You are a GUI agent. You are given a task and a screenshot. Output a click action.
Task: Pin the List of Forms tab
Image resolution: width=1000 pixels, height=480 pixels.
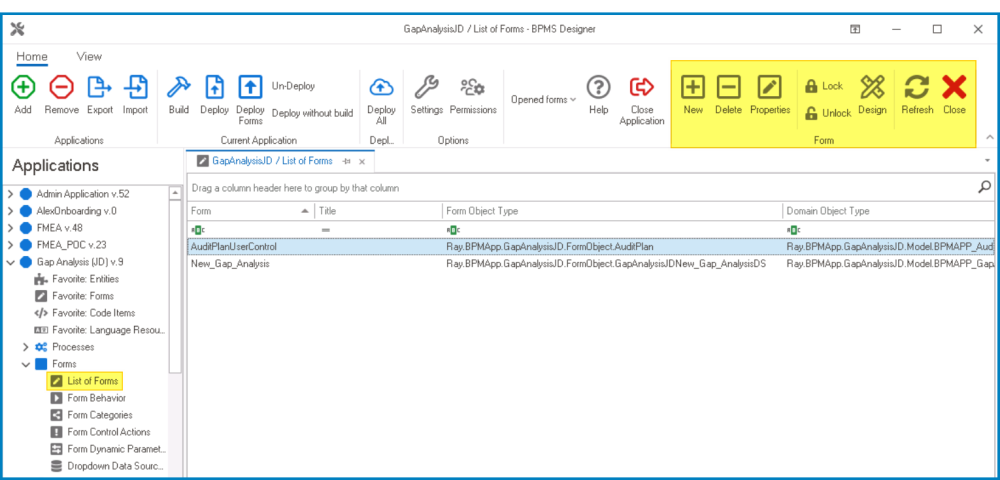[x=347, y=162]
